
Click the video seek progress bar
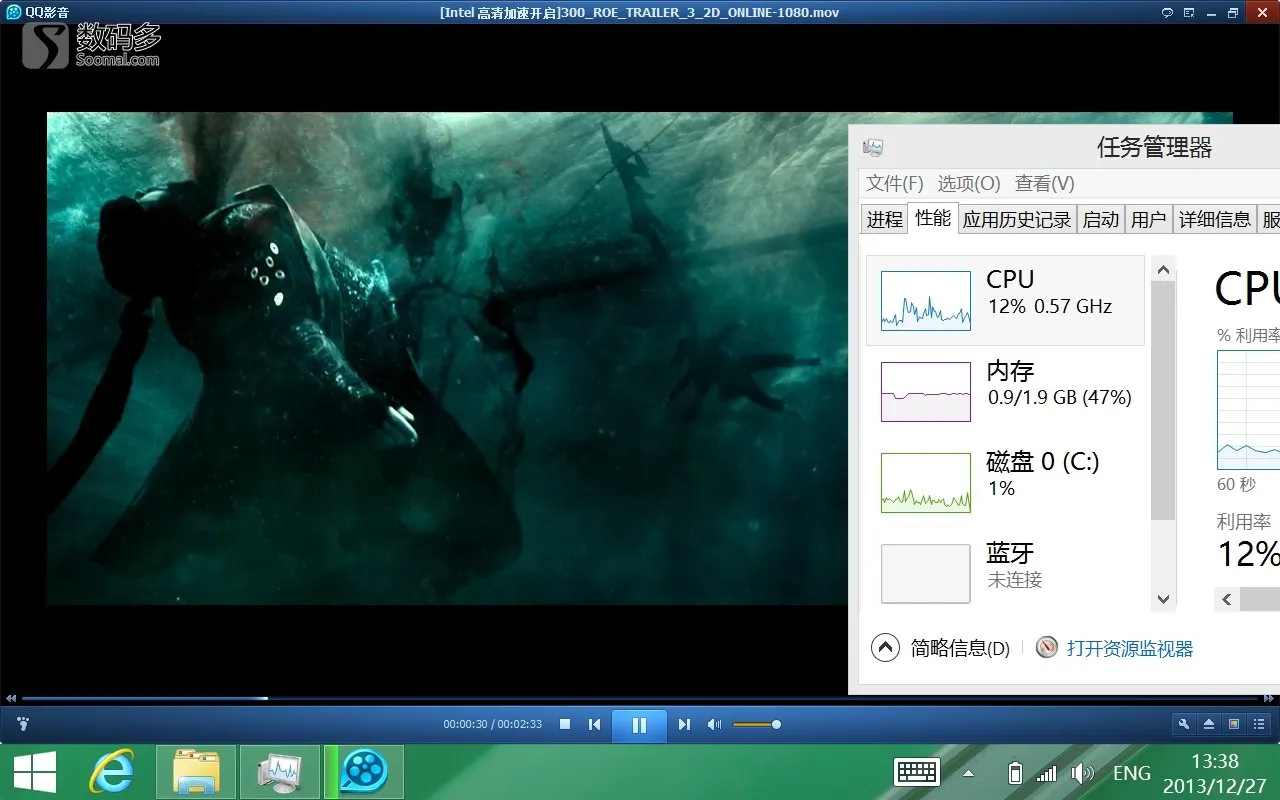(x=640, y=698)
